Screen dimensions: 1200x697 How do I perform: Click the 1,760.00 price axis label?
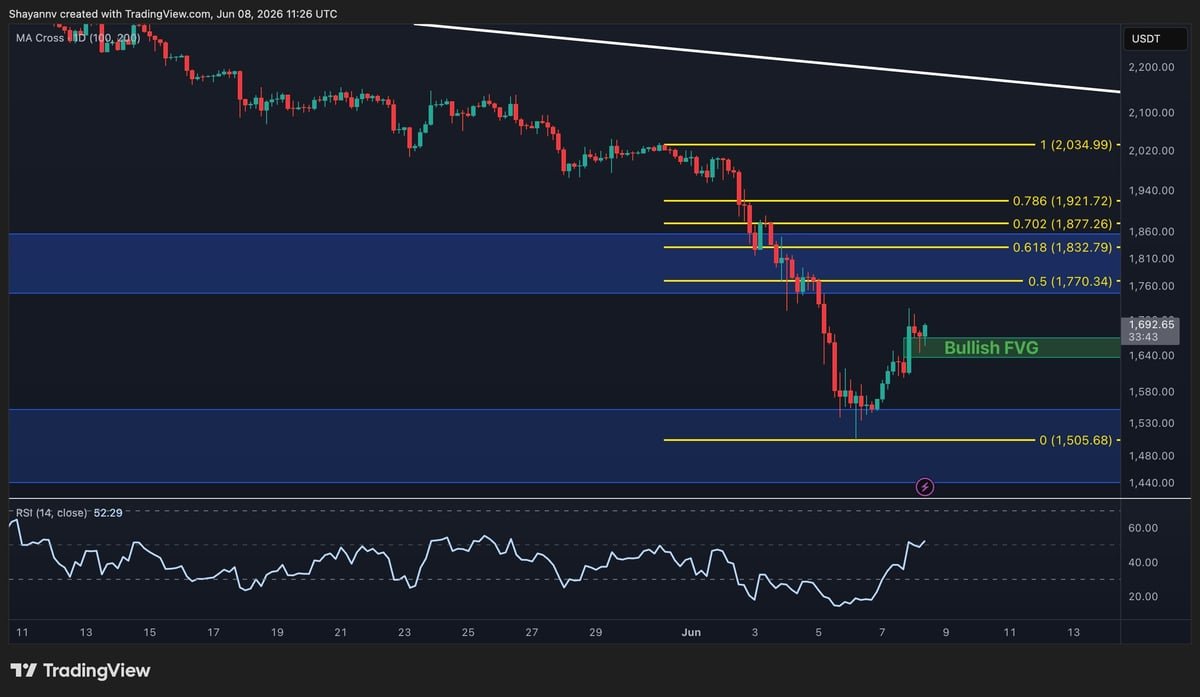(x=1151, y=286)
